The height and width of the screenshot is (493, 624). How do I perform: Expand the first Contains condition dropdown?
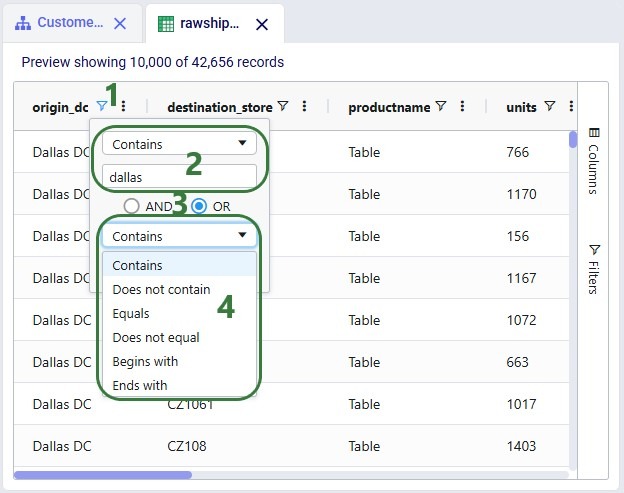point(179,144)
